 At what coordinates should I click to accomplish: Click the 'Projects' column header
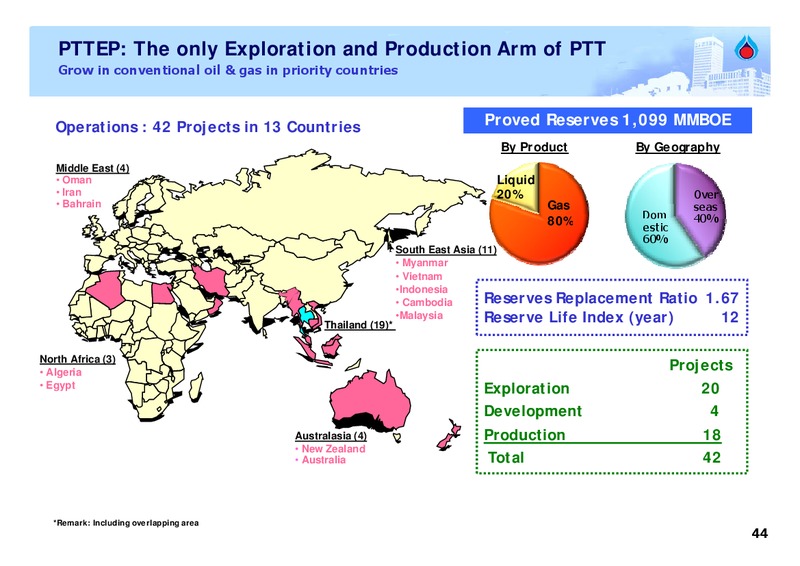pos(701,365)
